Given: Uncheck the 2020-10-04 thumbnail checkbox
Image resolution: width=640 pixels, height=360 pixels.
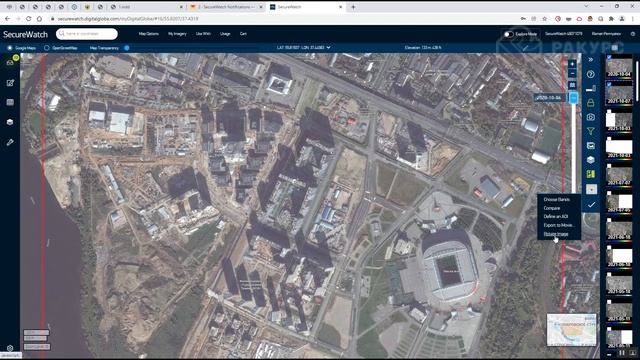Looking at the screenshot, I should pos(609,58).
